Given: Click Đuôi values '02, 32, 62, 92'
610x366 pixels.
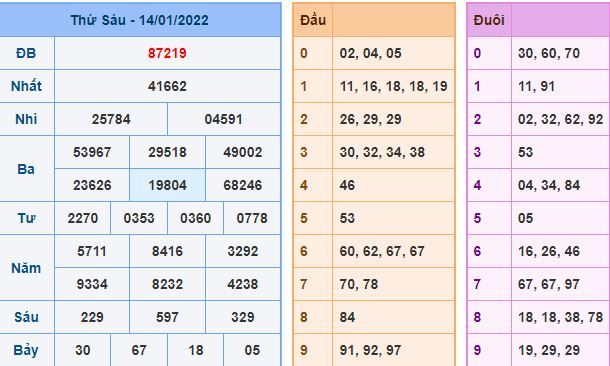Looking at the screenshot, I should (x=561, y=119).
